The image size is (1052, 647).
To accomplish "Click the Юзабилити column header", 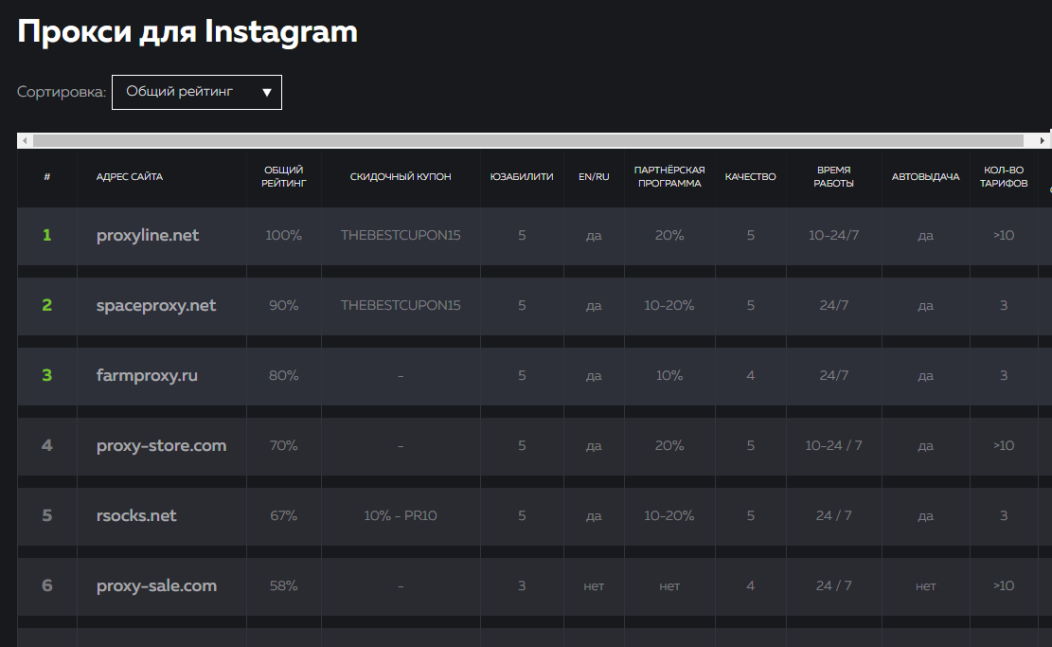I will click(x=521, y=177).
